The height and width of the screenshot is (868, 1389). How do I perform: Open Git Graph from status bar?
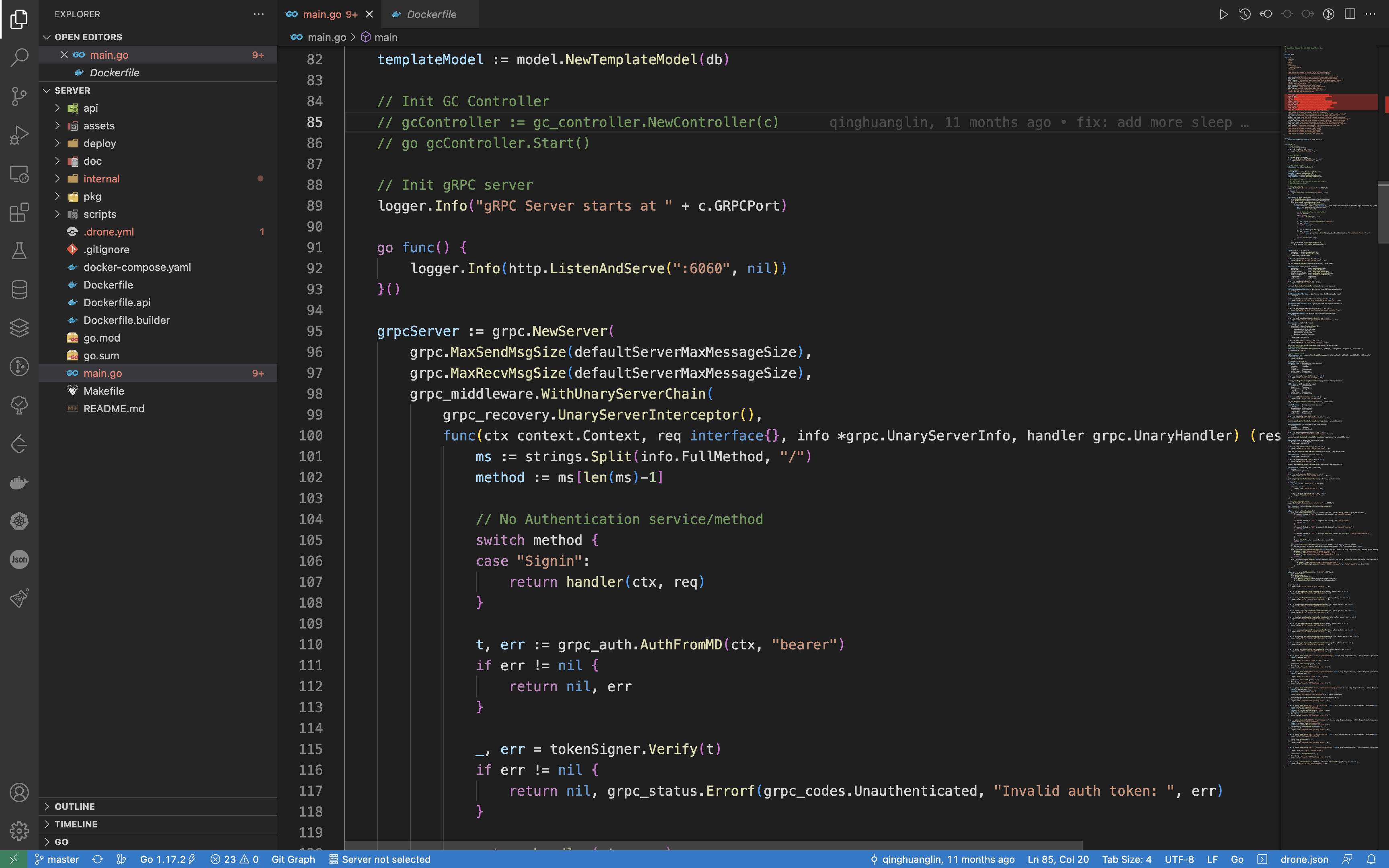(293, 859)
